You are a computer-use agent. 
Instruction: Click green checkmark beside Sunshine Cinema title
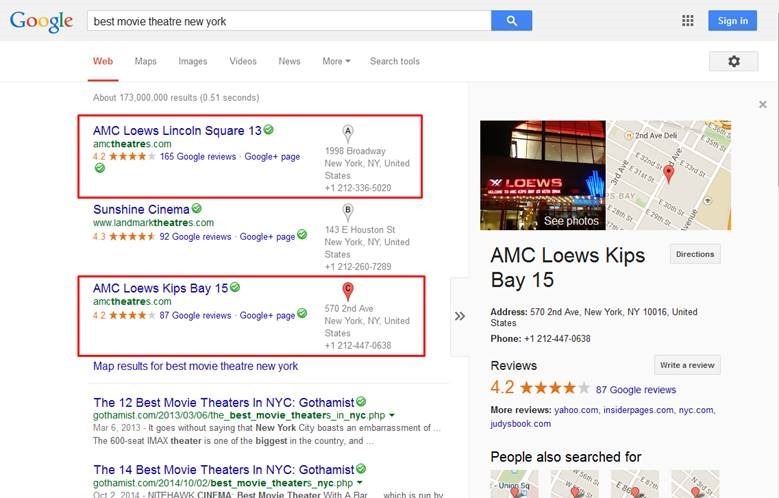(x=197, y=209)
